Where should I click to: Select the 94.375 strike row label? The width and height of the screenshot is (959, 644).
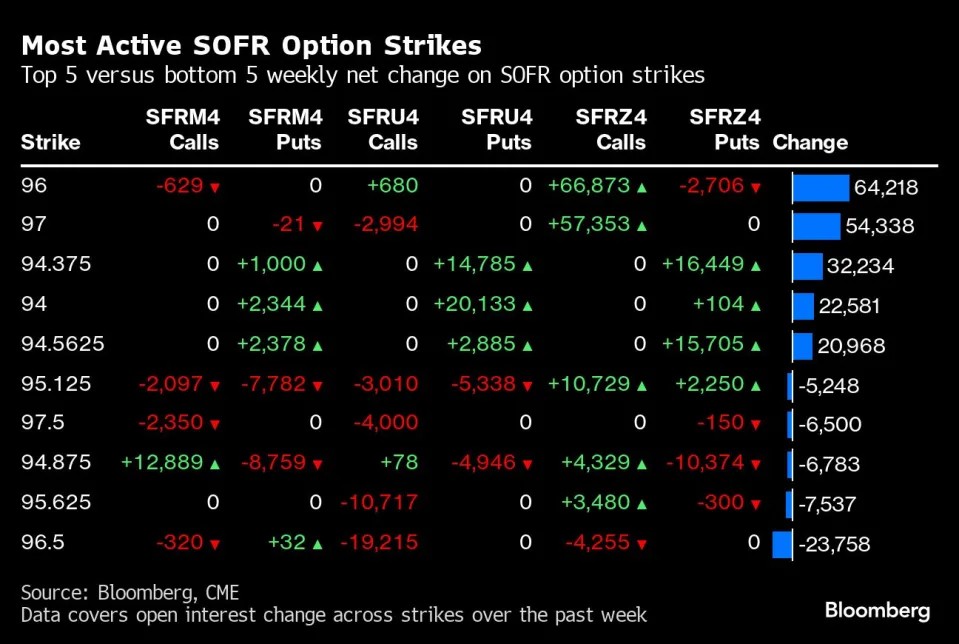[56, 264]
